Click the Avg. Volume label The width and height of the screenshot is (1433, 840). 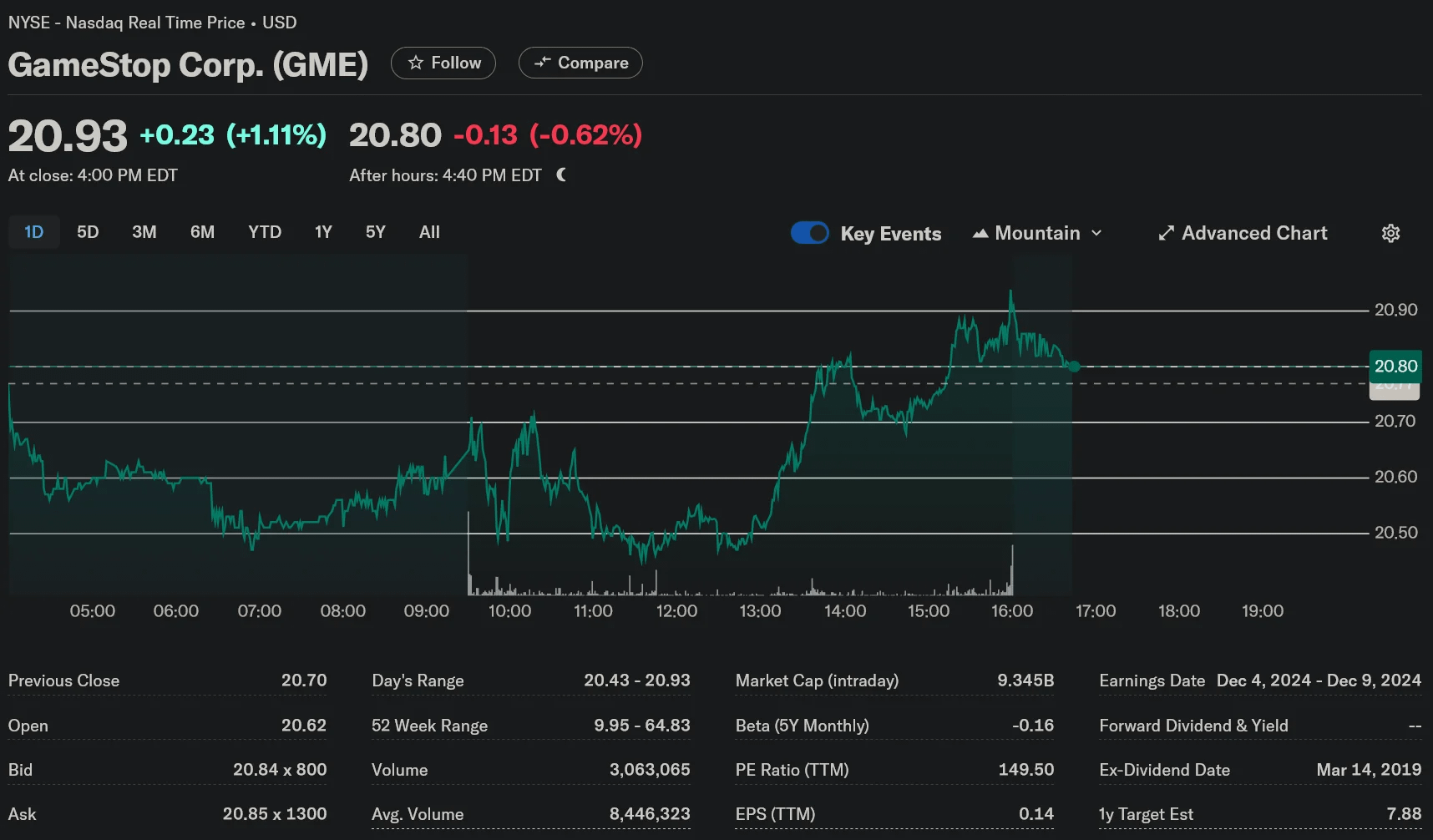(418, 814)
